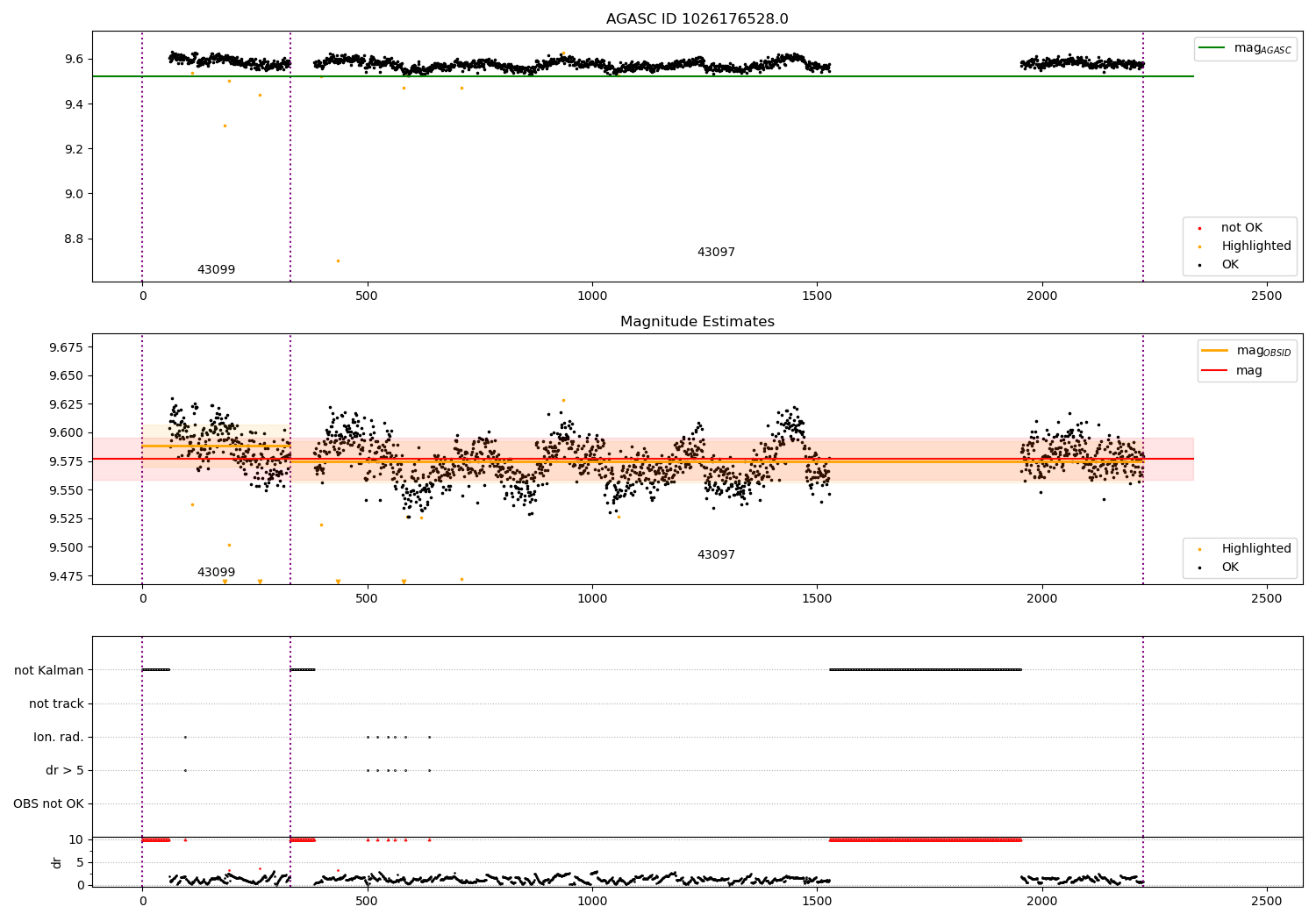Image resolution: width=1316 pixels, height=921 pixels.
Task: Click y-axis tick 9.675 in Magnitude Estimates plot
Action: pyautogui.click(x=67, y=347)
